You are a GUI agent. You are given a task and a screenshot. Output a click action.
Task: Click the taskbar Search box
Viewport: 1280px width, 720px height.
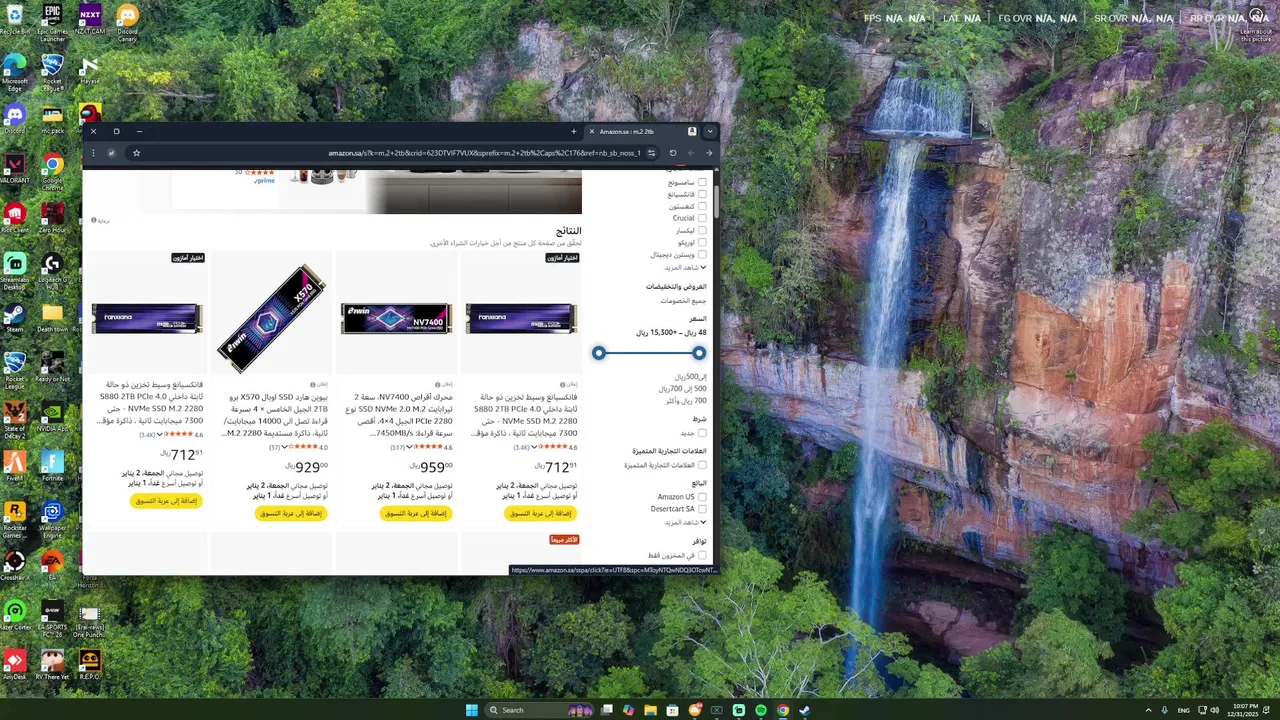coord(537,710)
